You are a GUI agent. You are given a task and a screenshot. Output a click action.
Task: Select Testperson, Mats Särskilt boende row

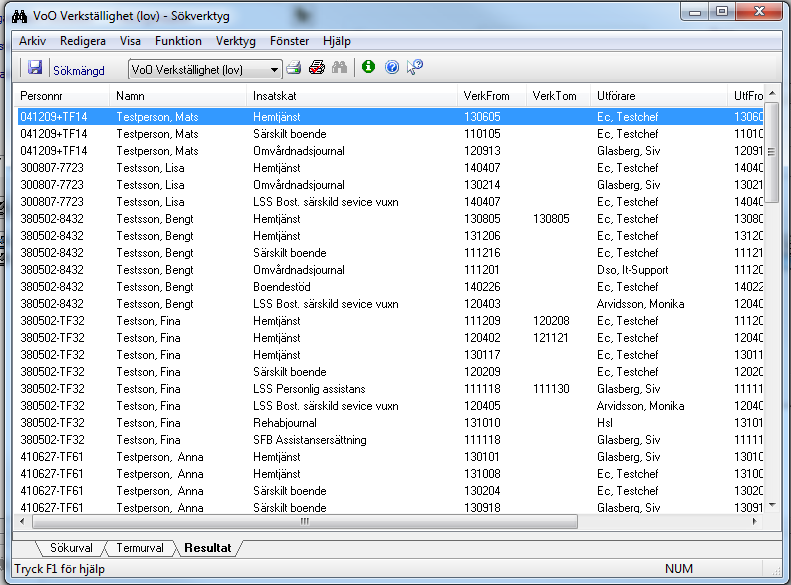click(390, 134)
